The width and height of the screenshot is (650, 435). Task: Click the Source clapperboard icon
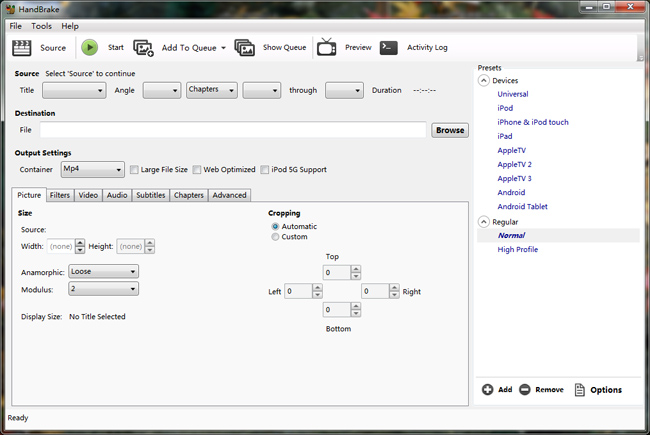point(22,48)
